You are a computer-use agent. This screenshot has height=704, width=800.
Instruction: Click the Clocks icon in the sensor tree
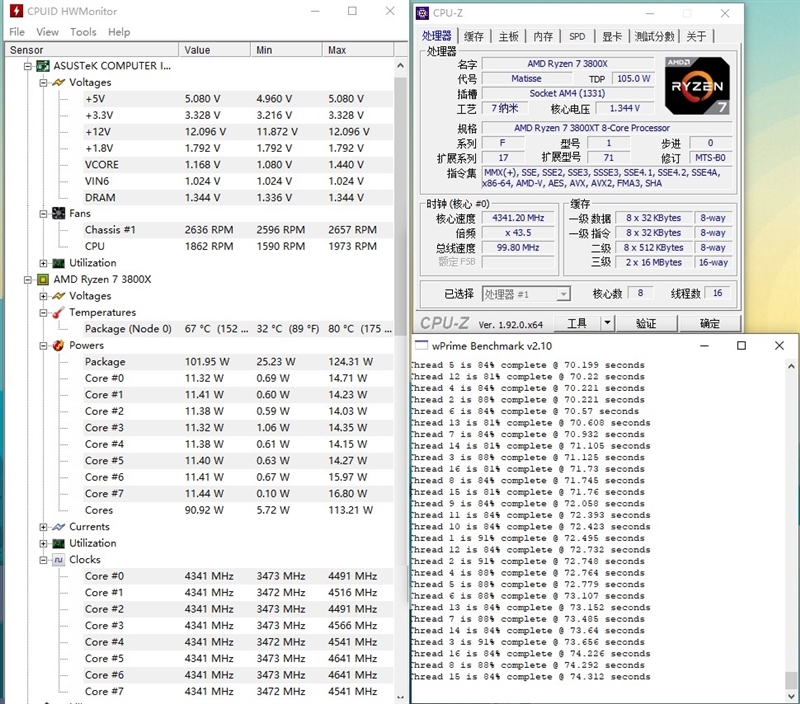click(57, 559)
